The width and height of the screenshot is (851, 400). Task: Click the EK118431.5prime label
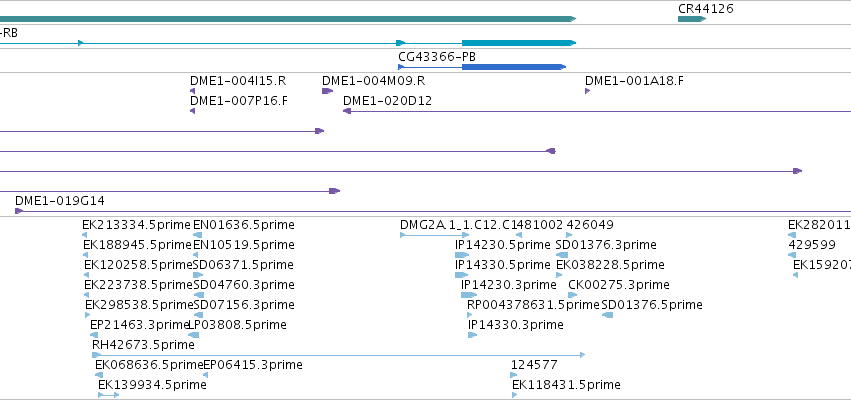pos(566,385)
